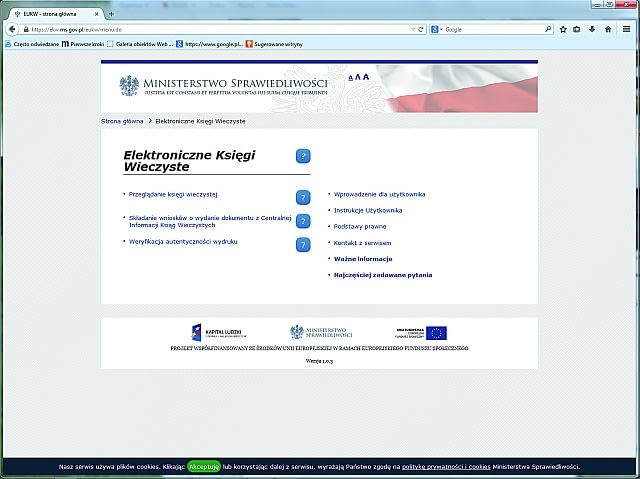Click the browser back arrow button
Screen dimensions: 640x479
(x=12, y=29)
